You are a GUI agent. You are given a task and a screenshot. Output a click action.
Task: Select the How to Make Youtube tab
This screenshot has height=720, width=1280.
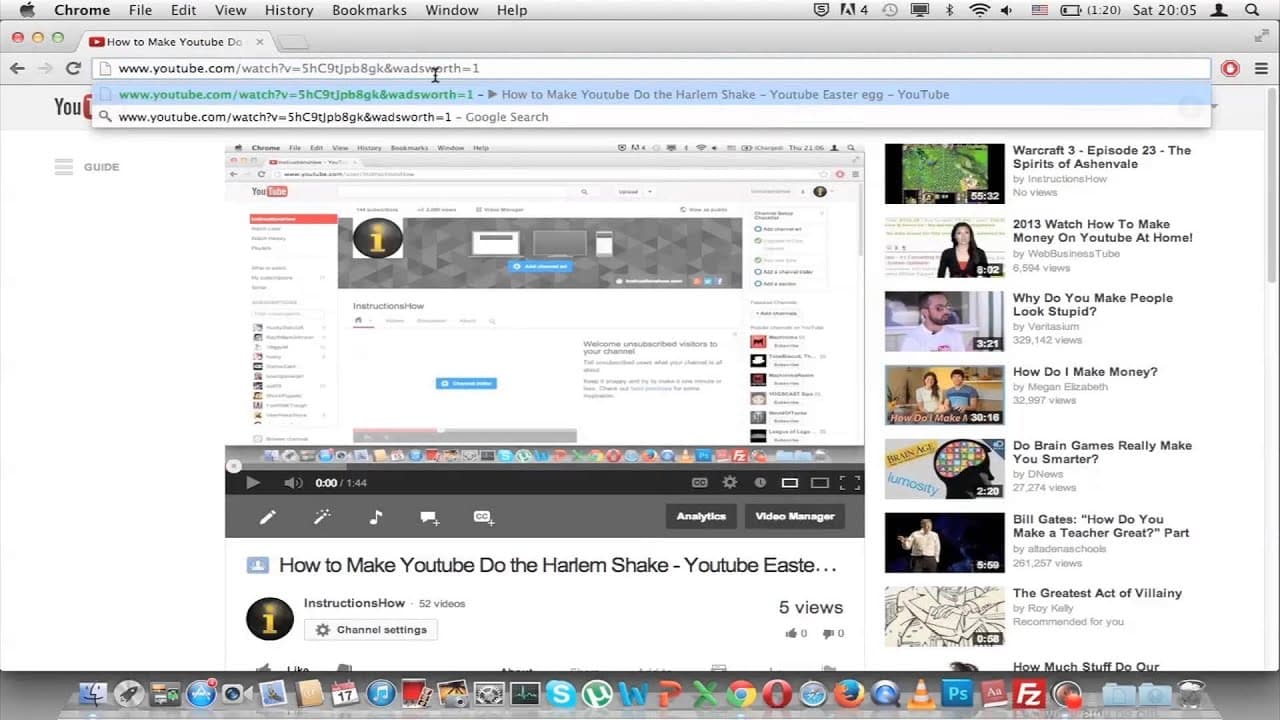(x=175, y=42)
